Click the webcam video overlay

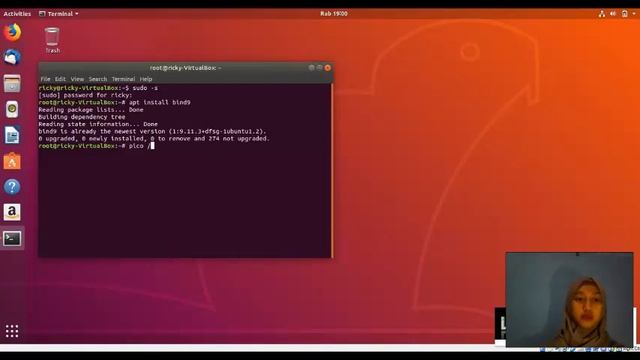tap(569, 300)
